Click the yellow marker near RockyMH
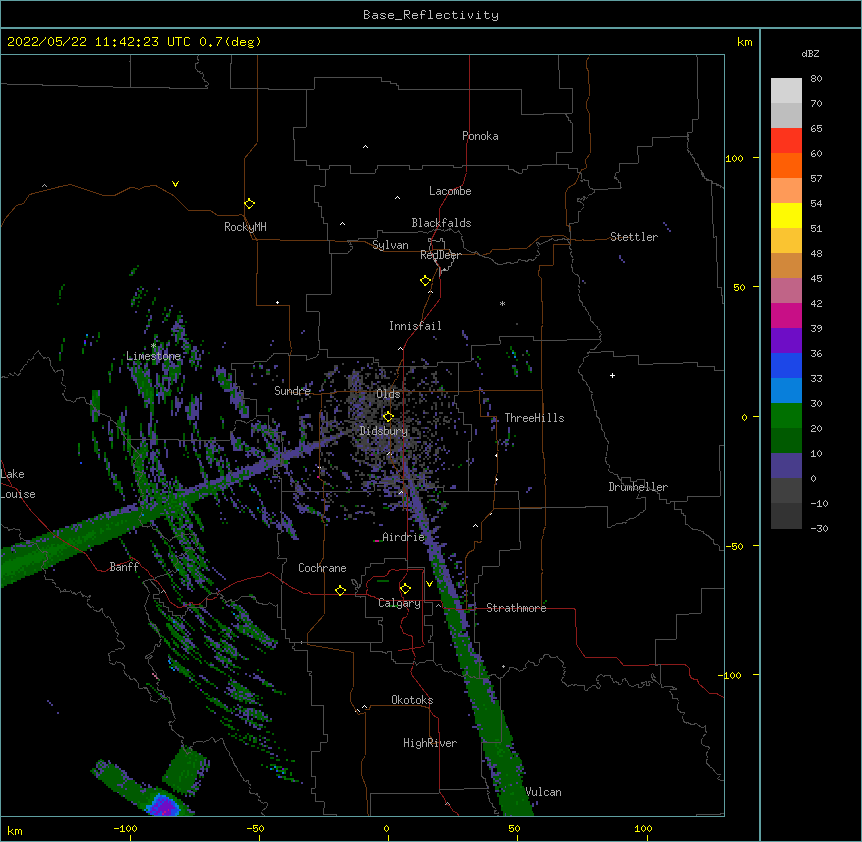This screenshot has width=862, height=842. click(x=249, y=203)
